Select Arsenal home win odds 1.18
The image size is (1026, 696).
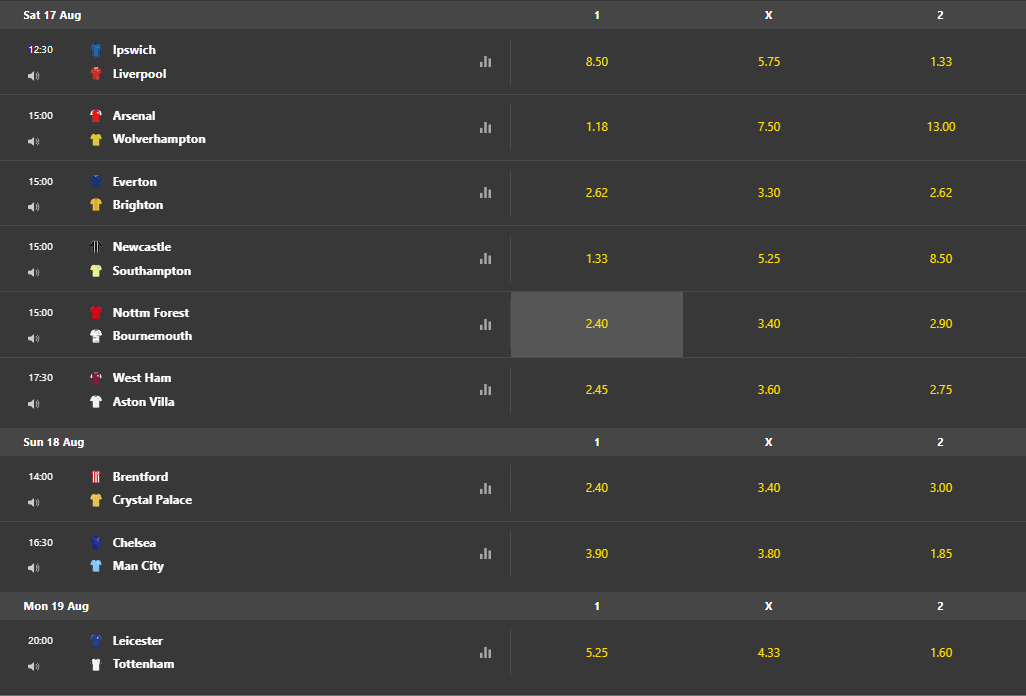point(597,127)
